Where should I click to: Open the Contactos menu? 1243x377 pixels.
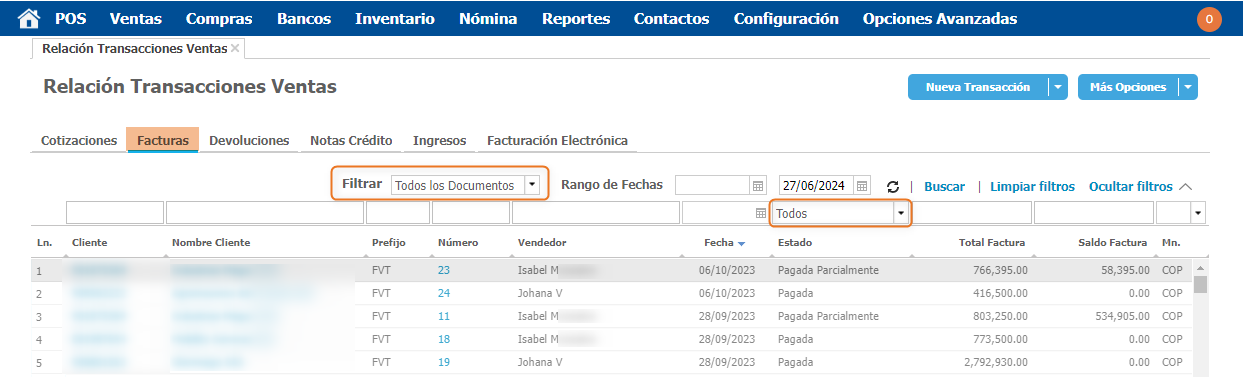click(x=672, y=19)
